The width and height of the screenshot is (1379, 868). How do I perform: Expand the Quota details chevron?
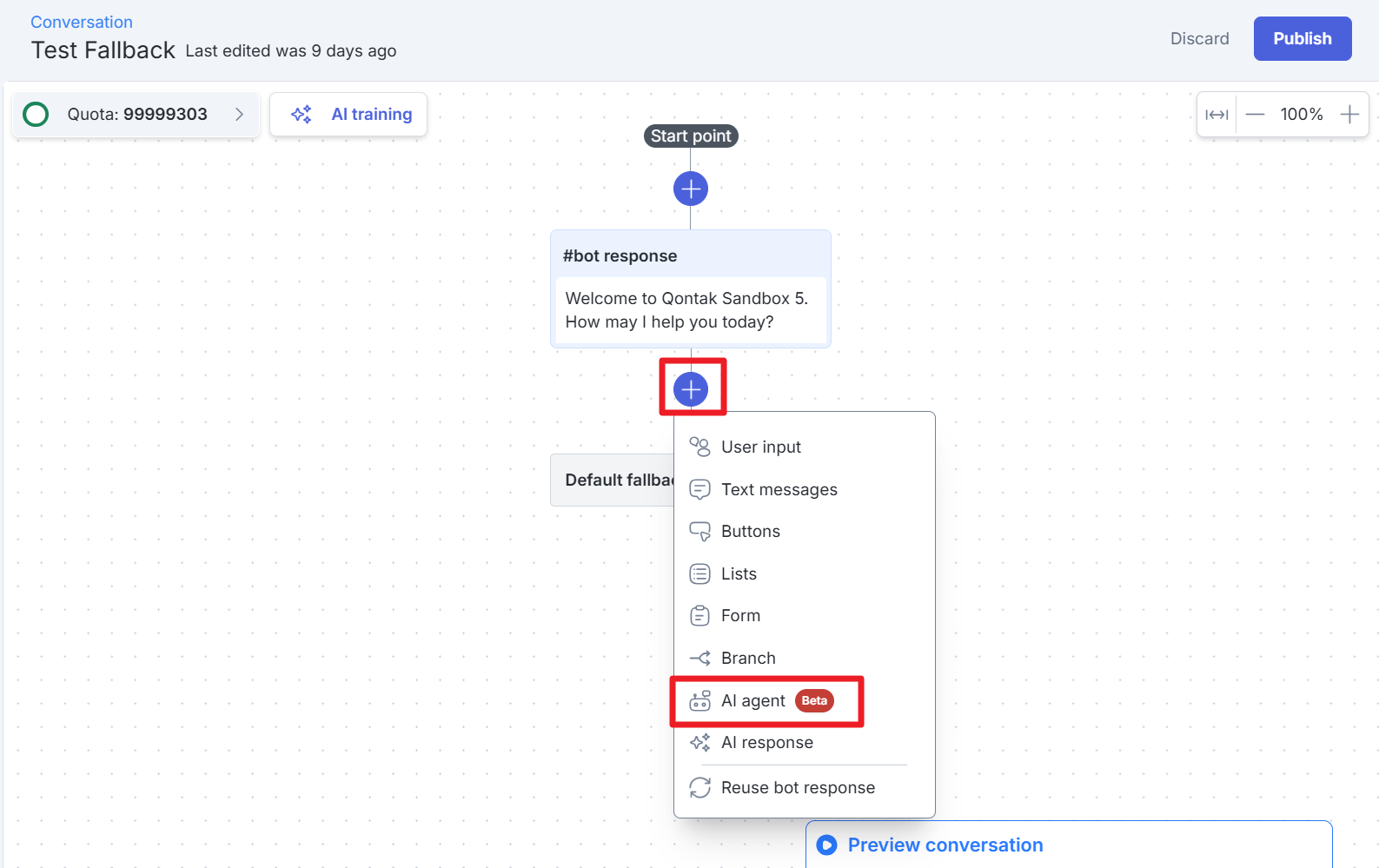pyautogui.click(x=239, y=115)
